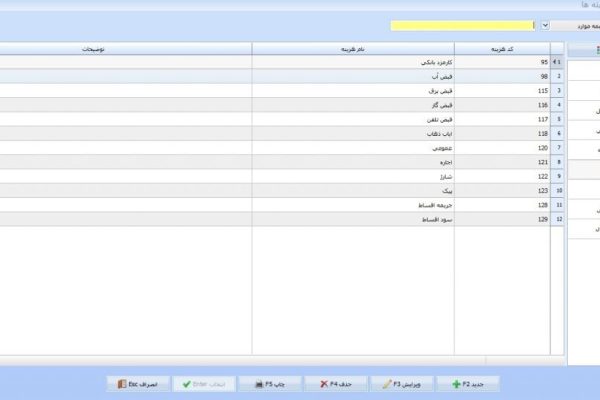600x400 pixels.
Task: Select the 'قبض تلفن' expense name cell
Action: pos(353,119)
